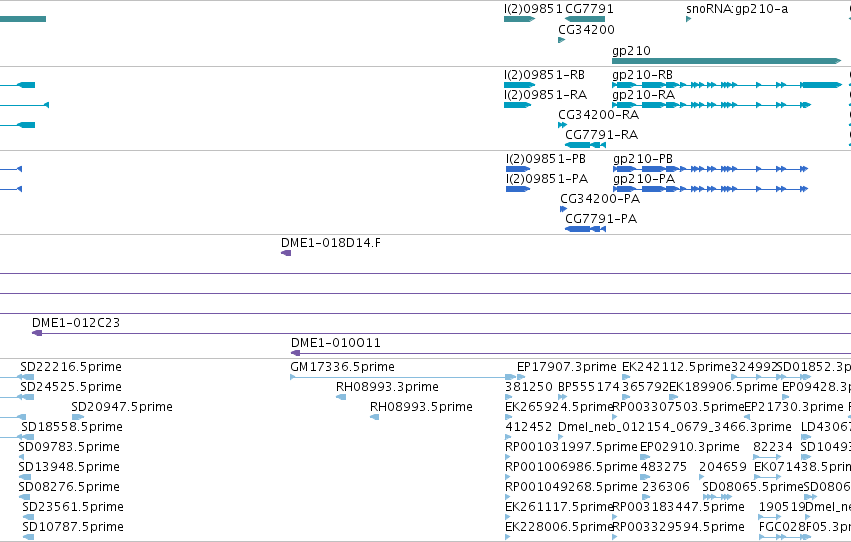The height and width of the screenshot is (542, 851).
Task: Click the l(2)09851-PB protein label
Action: (546, 158)
